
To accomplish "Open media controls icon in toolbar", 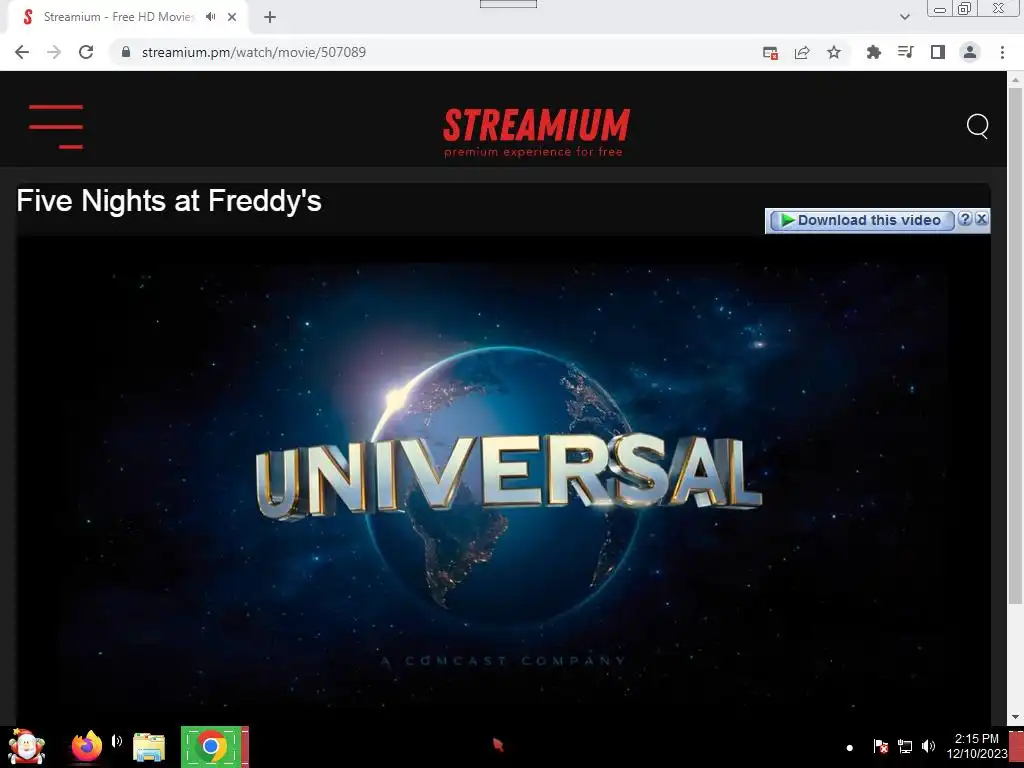I will [905, 52].
